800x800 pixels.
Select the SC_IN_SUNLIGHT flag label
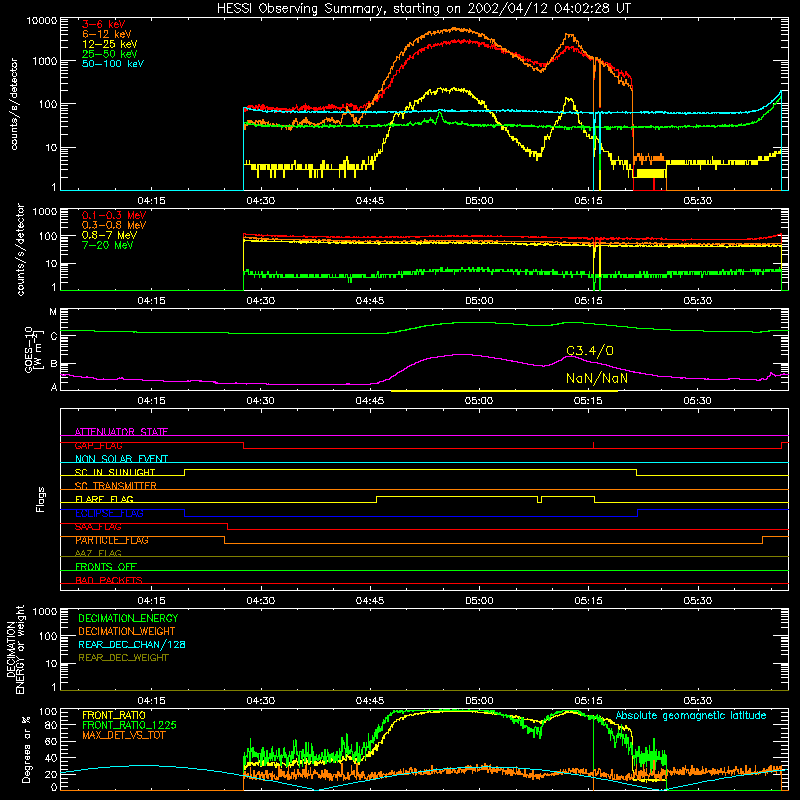(x=115, y=472)
